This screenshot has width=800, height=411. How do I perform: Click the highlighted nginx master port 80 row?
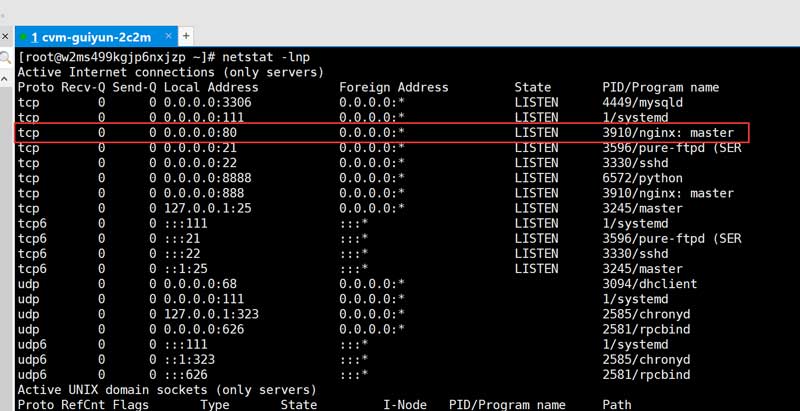[382, 133]
